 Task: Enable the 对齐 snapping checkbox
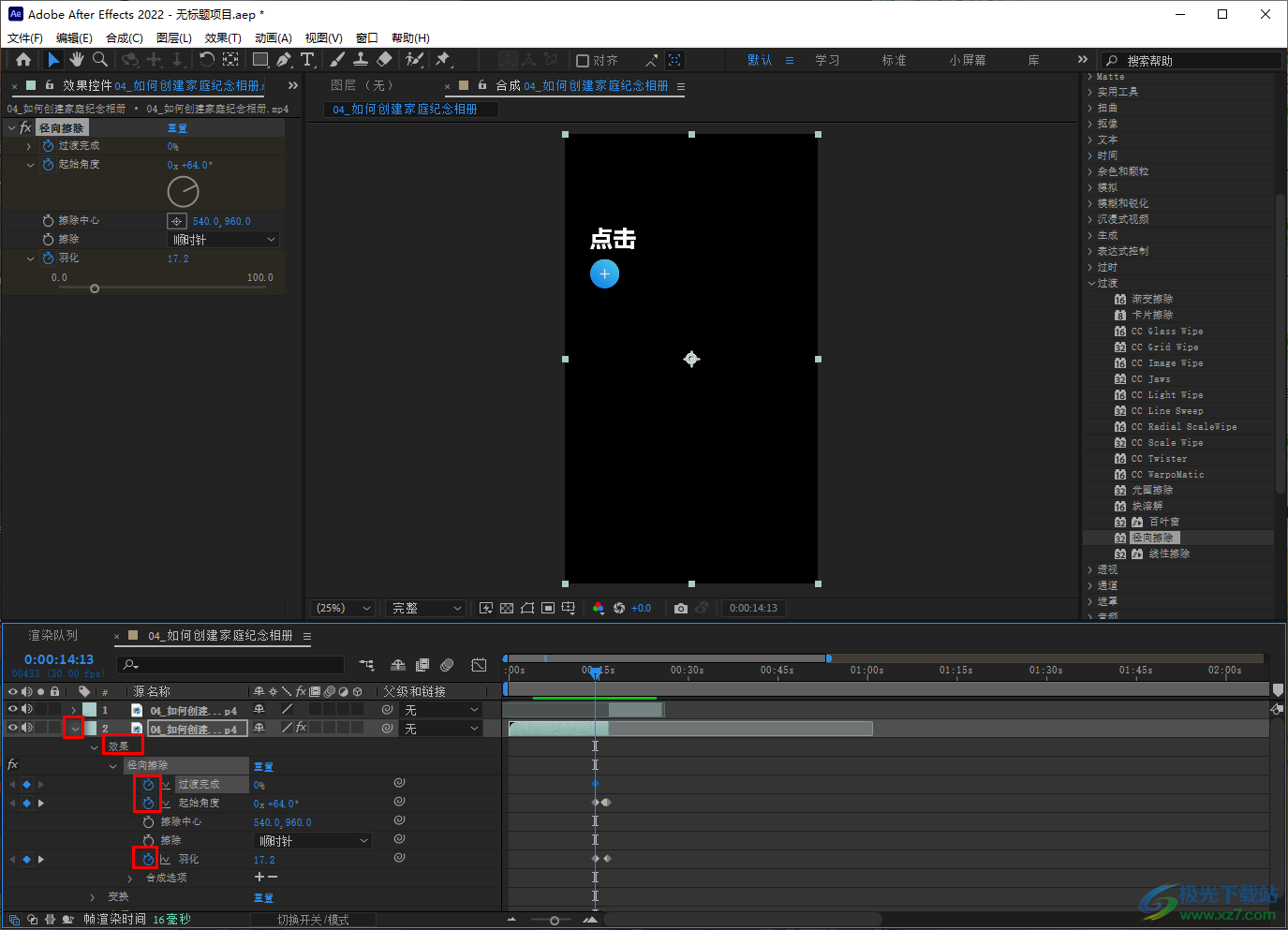click(x=583, y=61)
